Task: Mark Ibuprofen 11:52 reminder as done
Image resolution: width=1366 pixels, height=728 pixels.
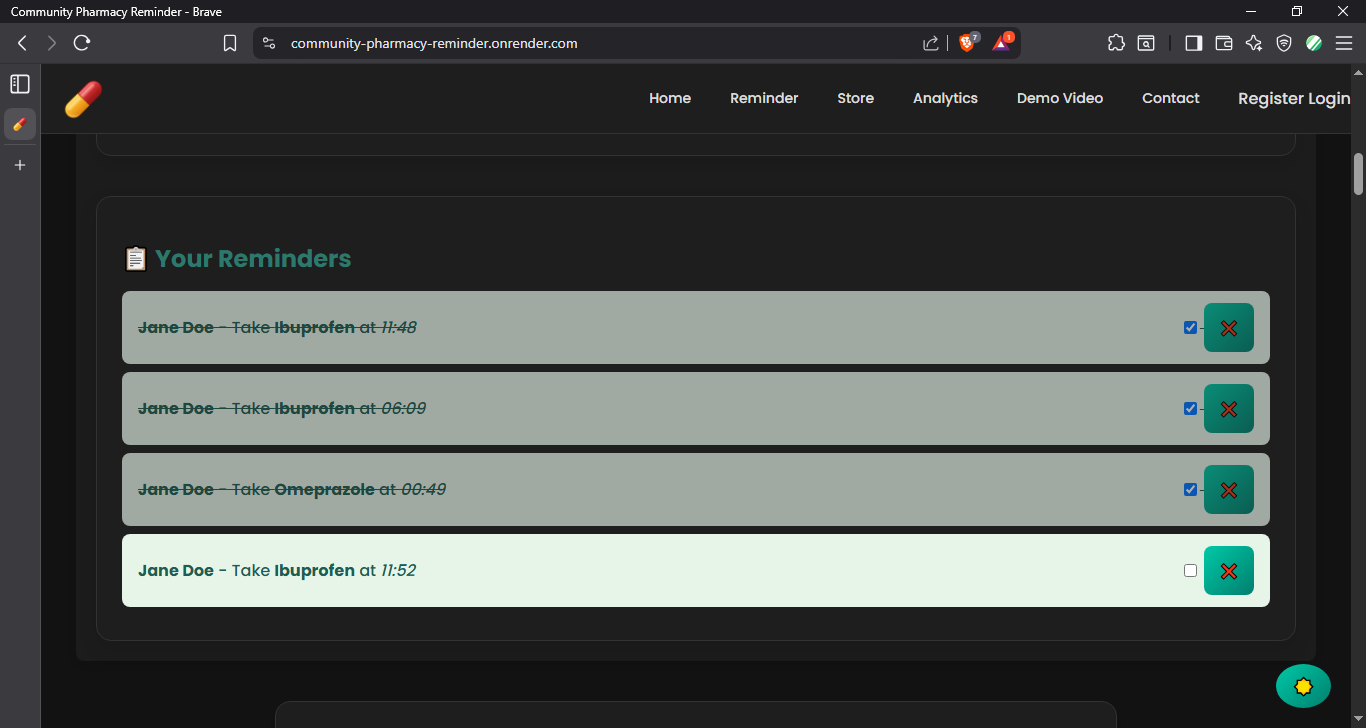Action: pos(1190,570)
